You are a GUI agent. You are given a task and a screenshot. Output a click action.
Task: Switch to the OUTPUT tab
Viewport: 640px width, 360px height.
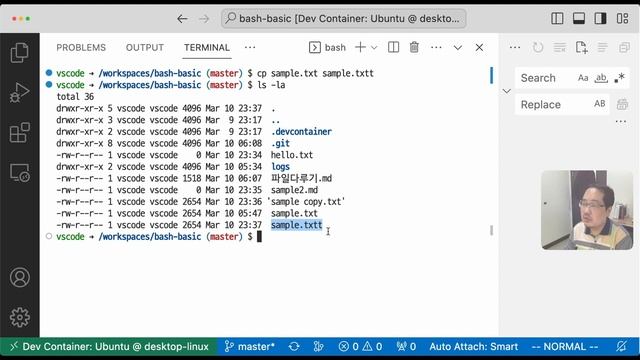point(144,48)
